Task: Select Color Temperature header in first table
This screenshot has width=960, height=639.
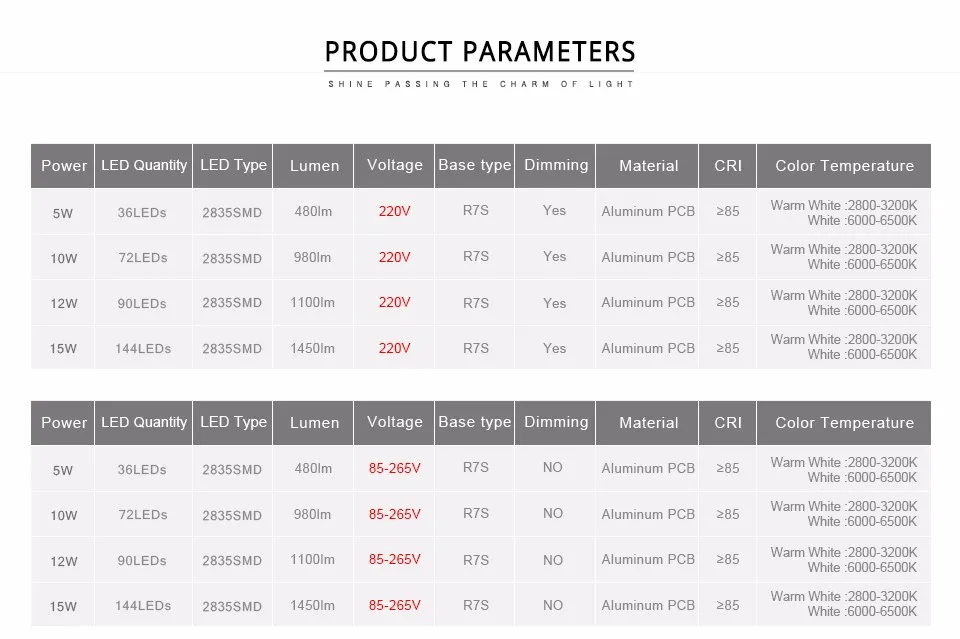Action: point(844,166)
